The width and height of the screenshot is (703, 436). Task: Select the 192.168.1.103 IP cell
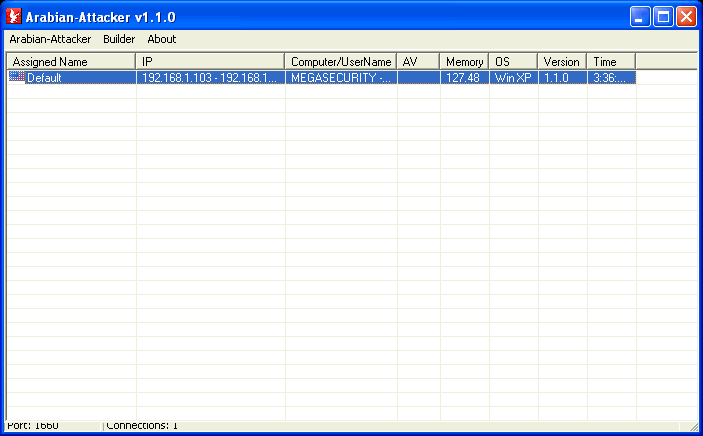[x=210, y=78]
